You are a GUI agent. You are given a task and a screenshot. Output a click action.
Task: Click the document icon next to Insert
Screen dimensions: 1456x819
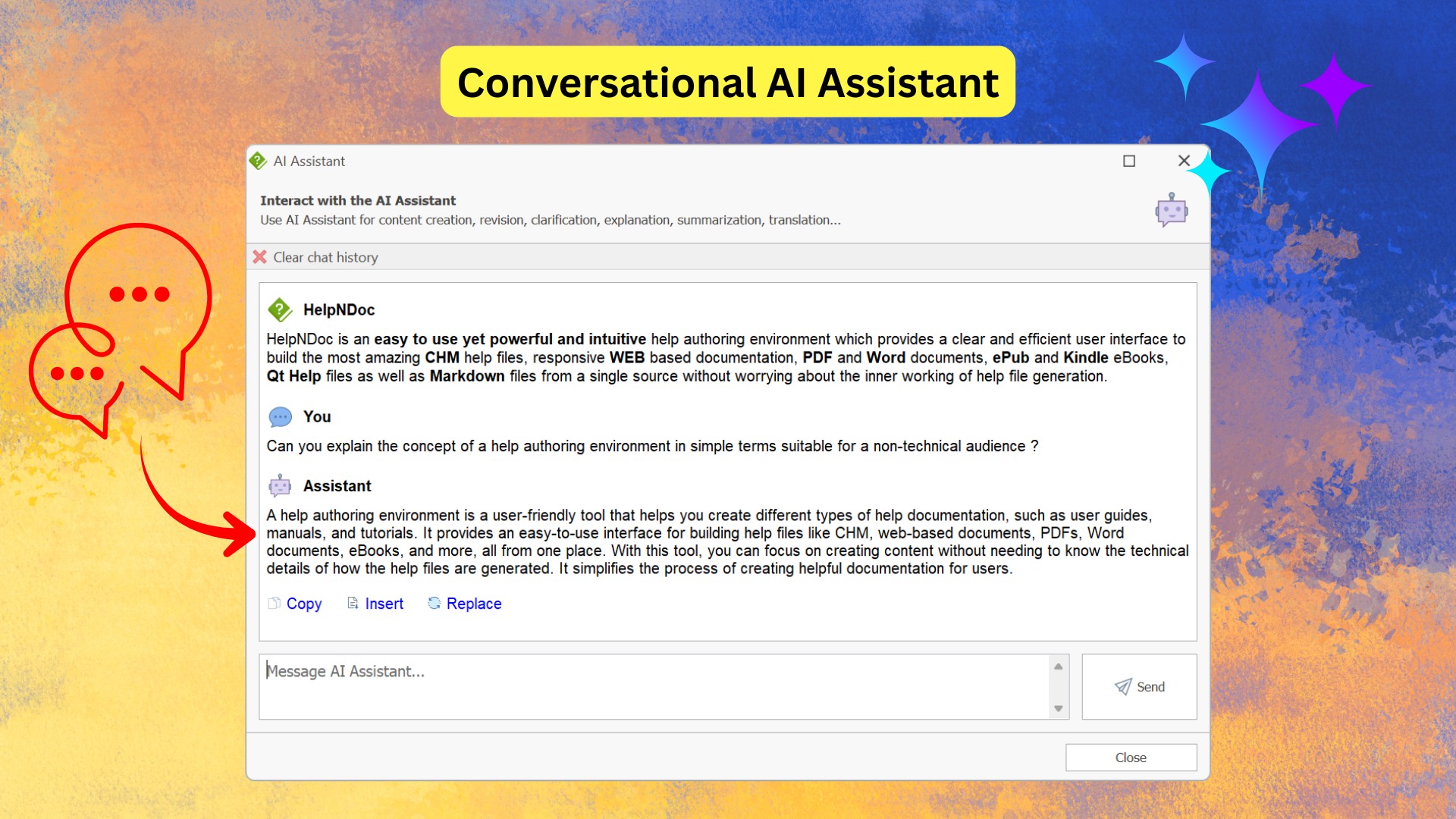[x=352, y=603]
